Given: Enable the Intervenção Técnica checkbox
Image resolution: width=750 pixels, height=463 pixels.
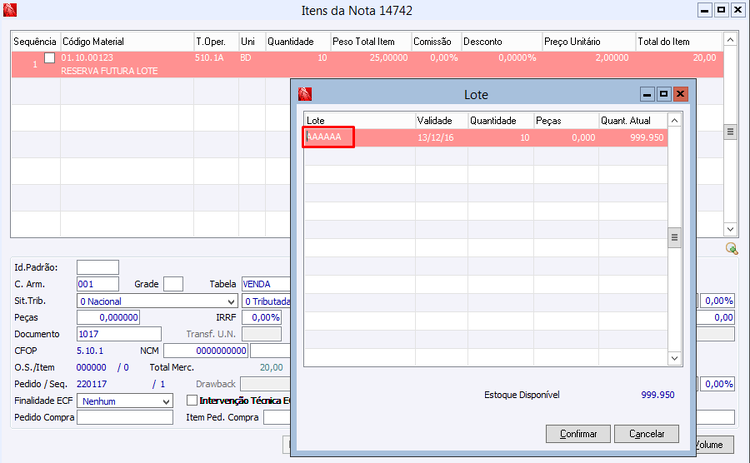Looking at the screenshot, I should (192, 400).
